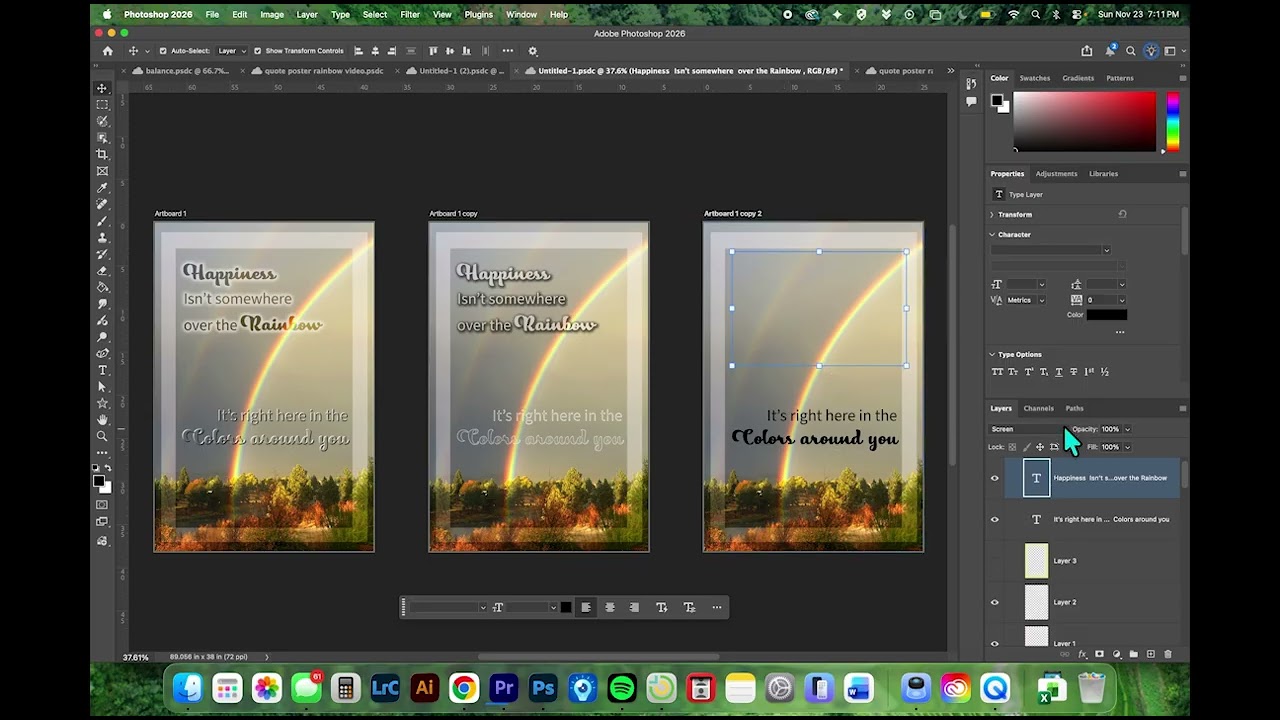Select the Frame tool
Viewport: 1280px width, 720px height.
102,171
